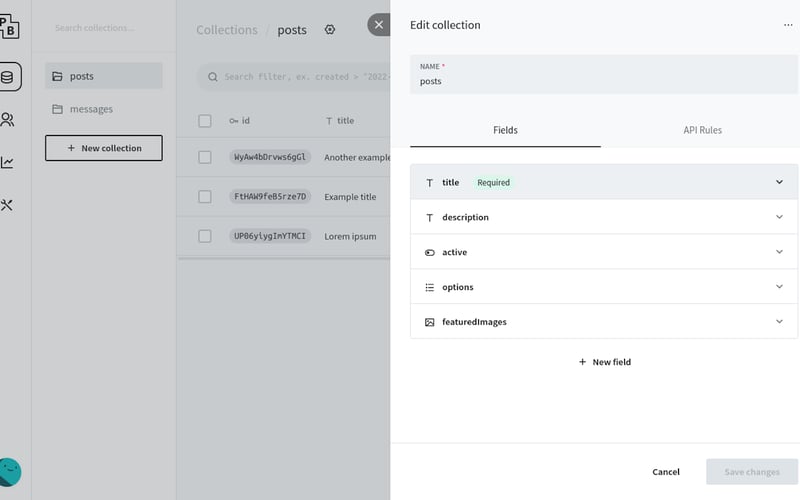800x500 pixels.
Task: Open the 'Another example' record
Action: click(357, 158)
